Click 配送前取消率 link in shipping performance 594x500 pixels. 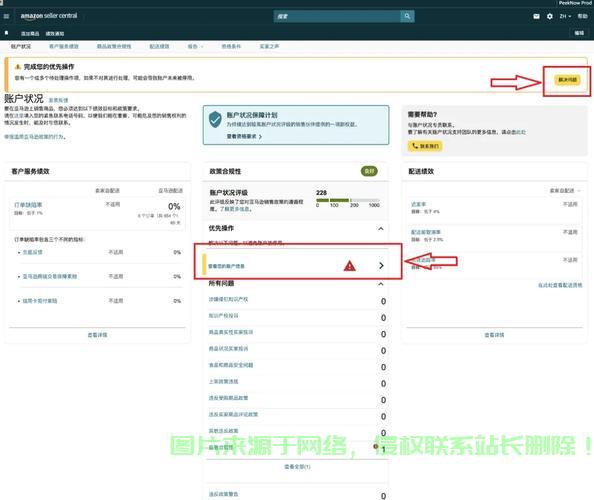click(x=426, y=232)
